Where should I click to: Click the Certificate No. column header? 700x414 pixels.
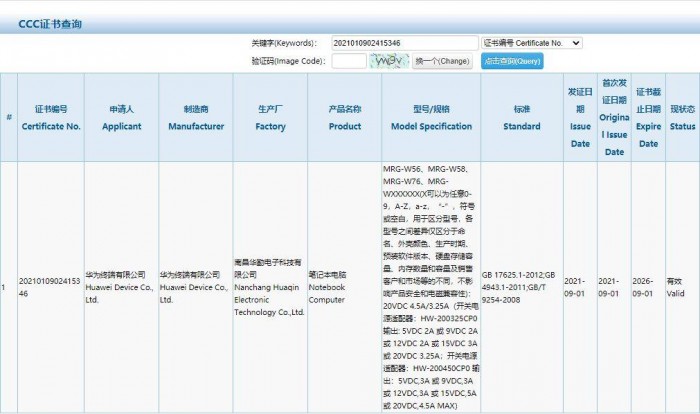[51, 117]
